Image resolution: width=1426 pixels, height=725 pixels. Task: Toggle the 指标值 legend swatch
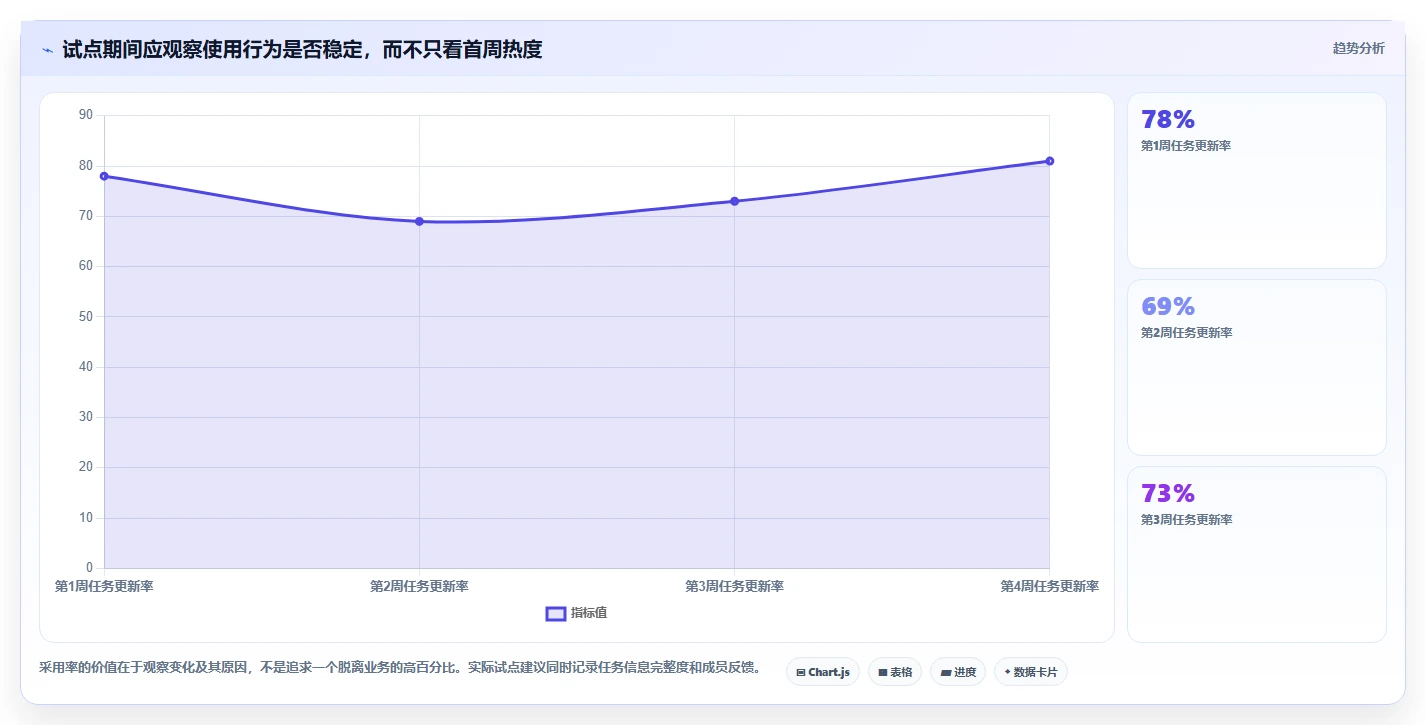[556, 613]
